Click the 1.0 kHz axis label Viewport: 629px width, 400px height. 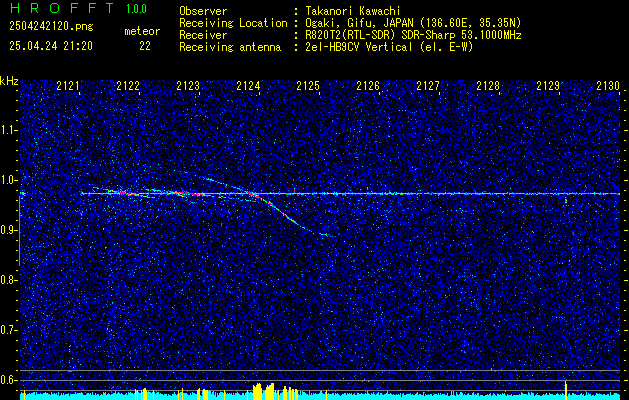(x=9, y=180)
